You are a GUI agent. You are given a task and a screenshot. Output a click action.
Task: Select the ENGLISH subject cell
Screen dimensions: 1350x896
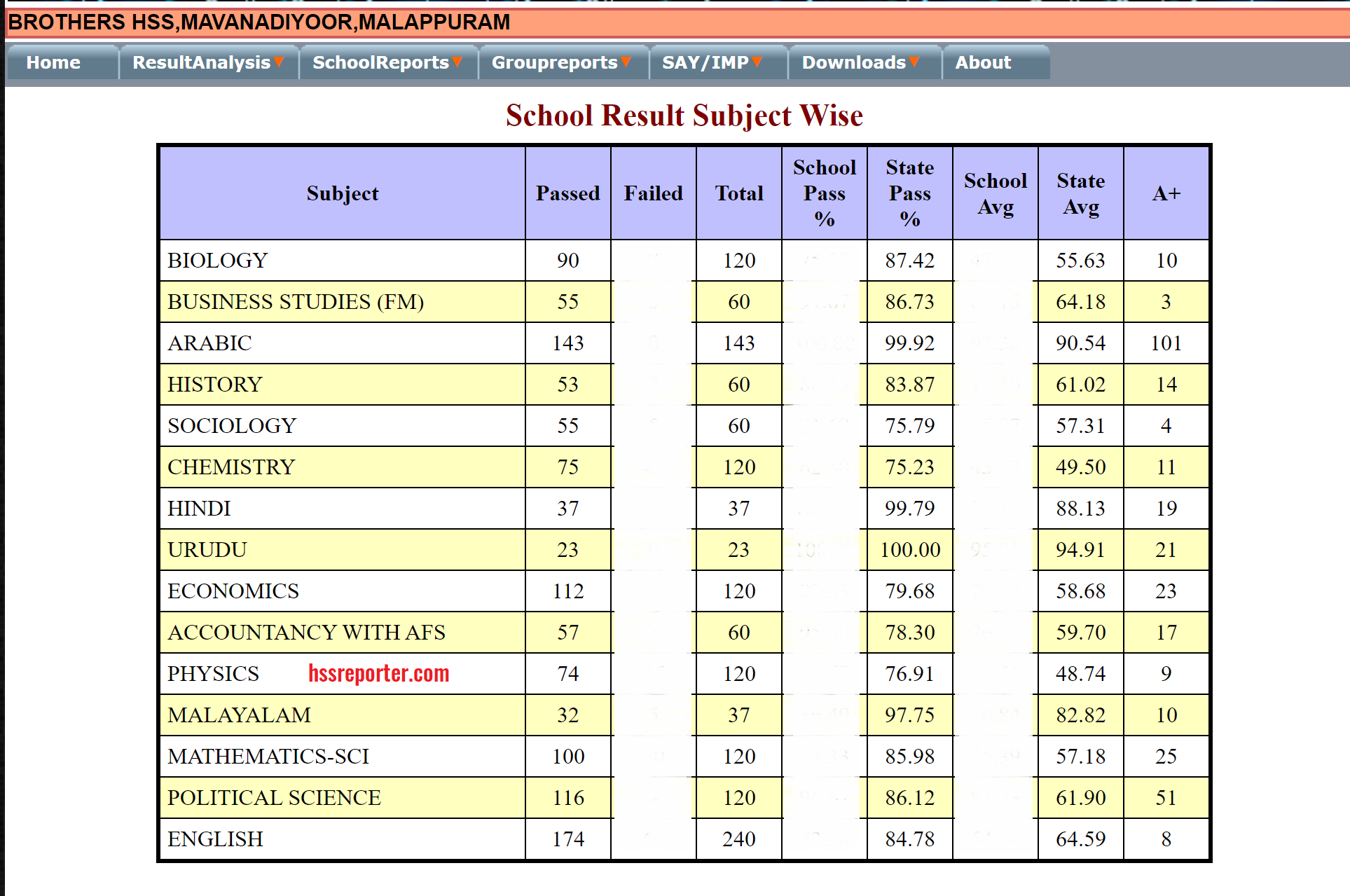(x=215, y=839)
